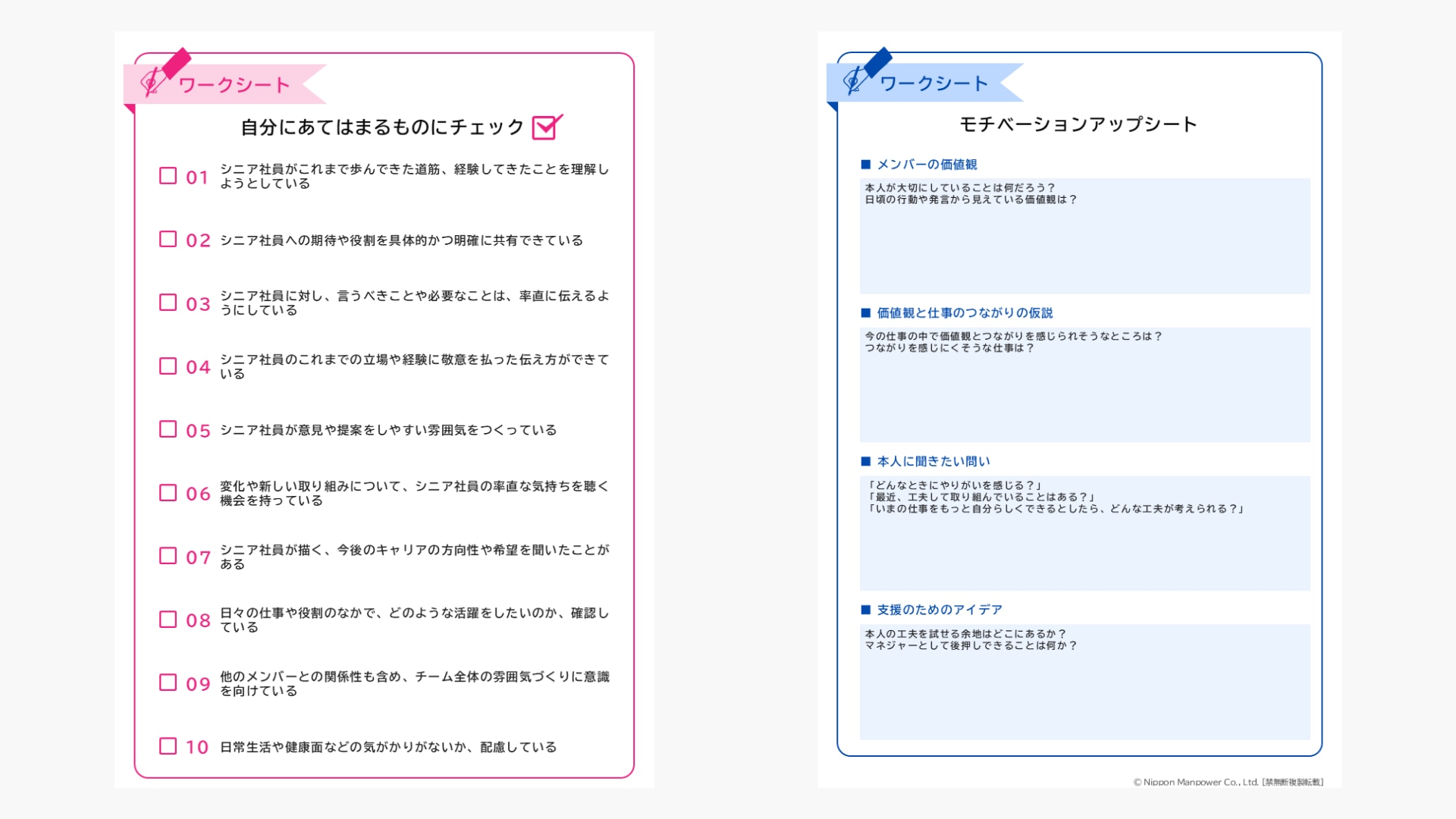Image resolution: width=1456 pixels, height=819 pixels.
Task: Select checkbox for item 09
Action: (168, 682)
